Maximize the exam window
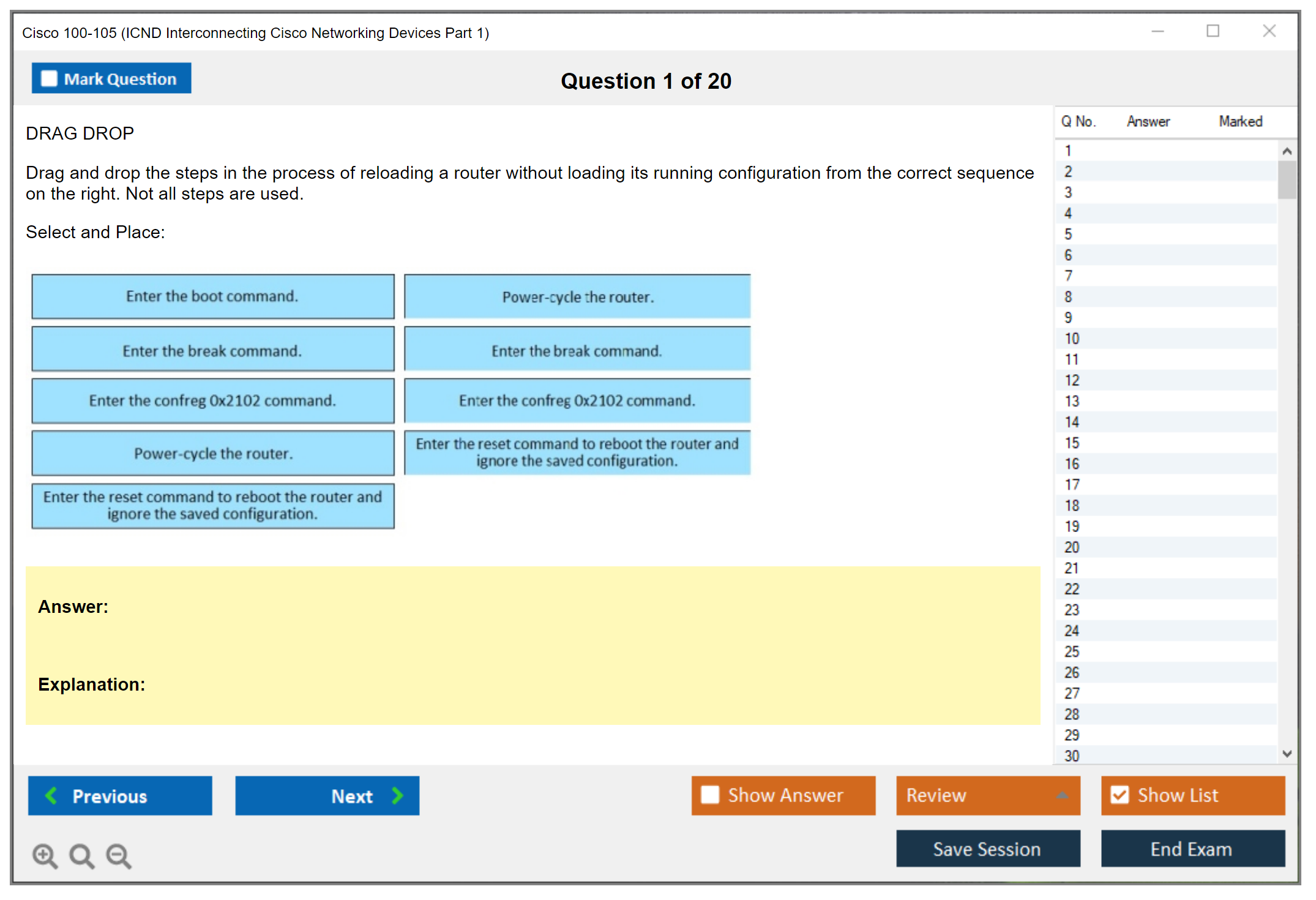 tap(1213, 31)
